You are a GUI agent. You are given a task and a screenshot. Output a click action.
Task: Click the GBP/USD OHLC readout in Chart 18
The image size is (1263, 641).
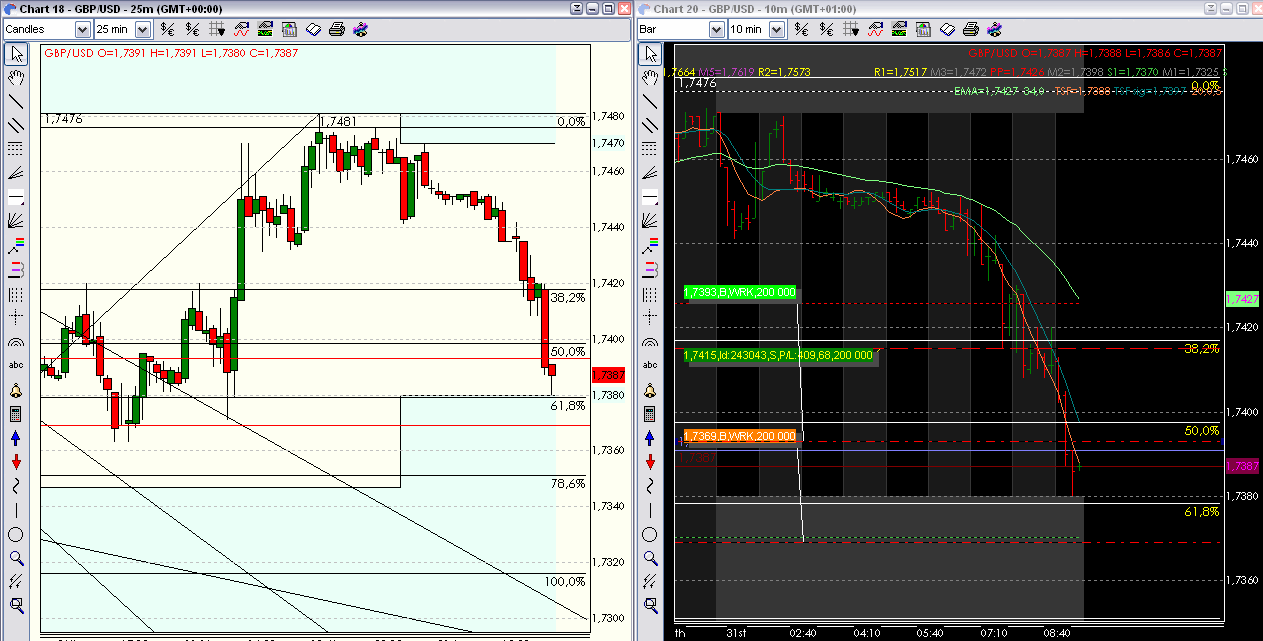click(x=170, y=53)
